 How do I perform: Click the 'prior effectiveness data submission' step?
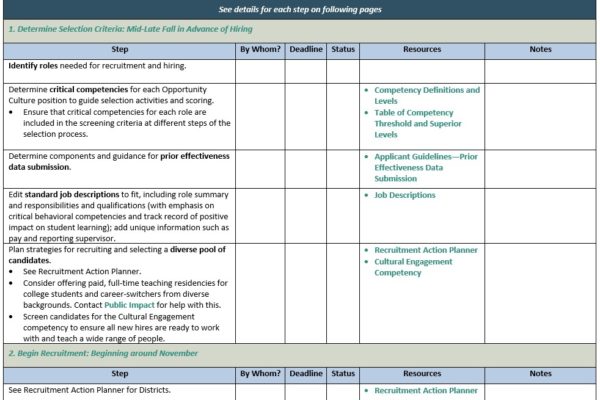(119, 162)
